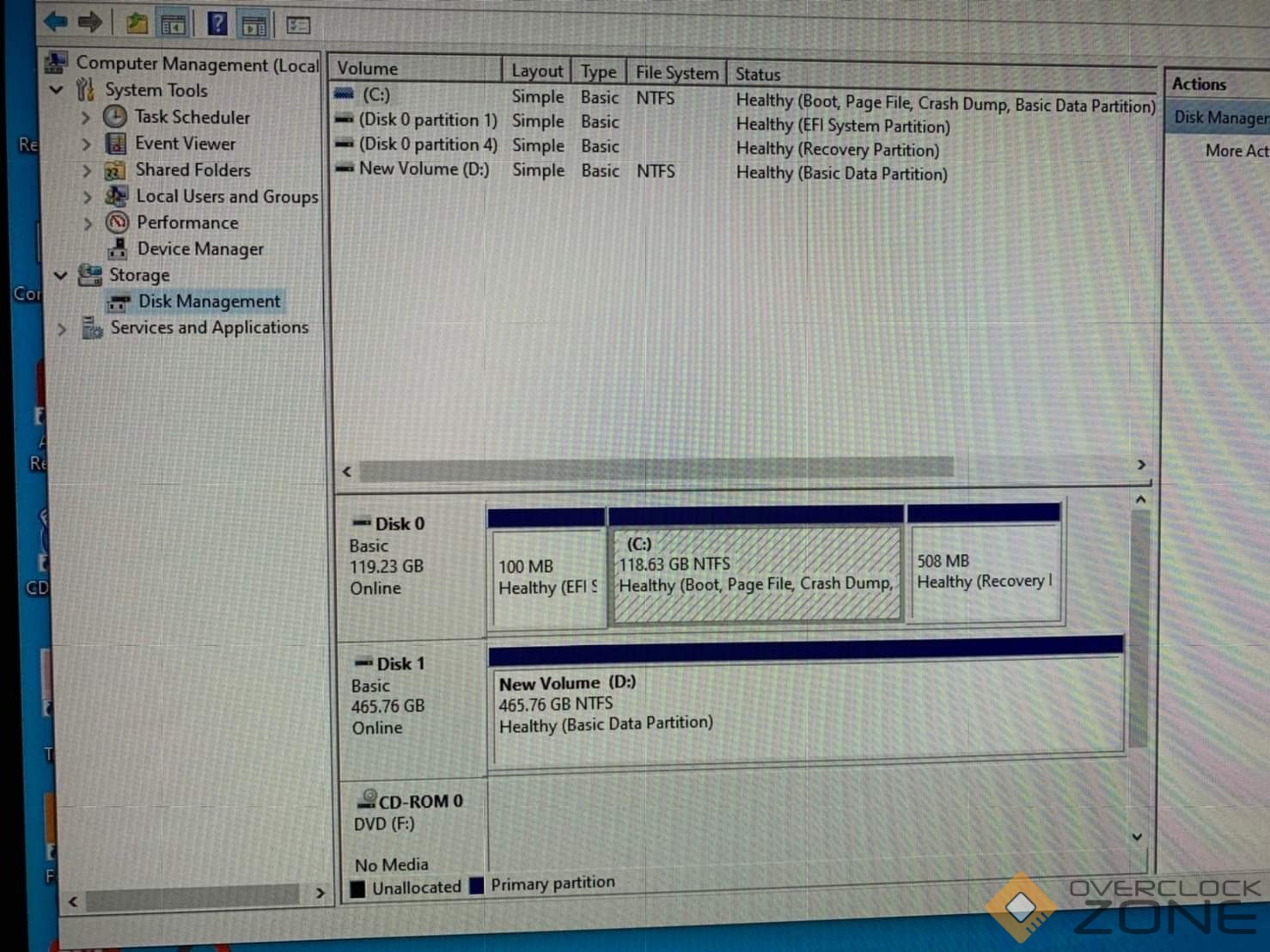This screenshot has width=1270, height=952.
Task: Toggle the Show/Hide Console Tree toolbar icon
Action: click(174, 24)
